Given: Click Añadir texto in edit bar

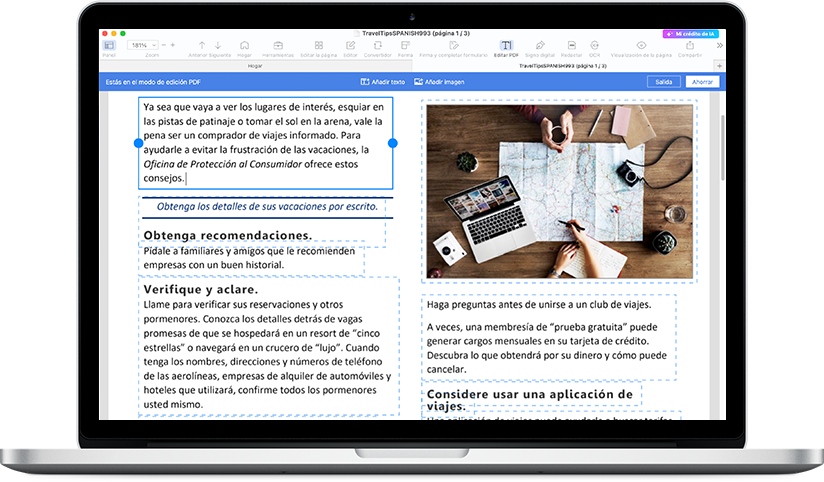Looking at the screenshot, I should coord(383,82).
